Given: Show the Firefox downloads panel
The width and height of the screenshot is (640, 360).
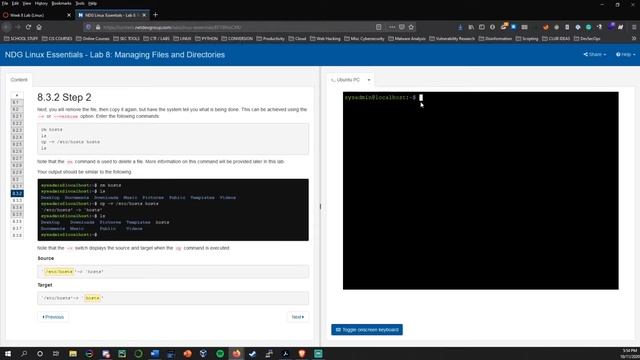Looking at the screenshot, I should 460,27.
